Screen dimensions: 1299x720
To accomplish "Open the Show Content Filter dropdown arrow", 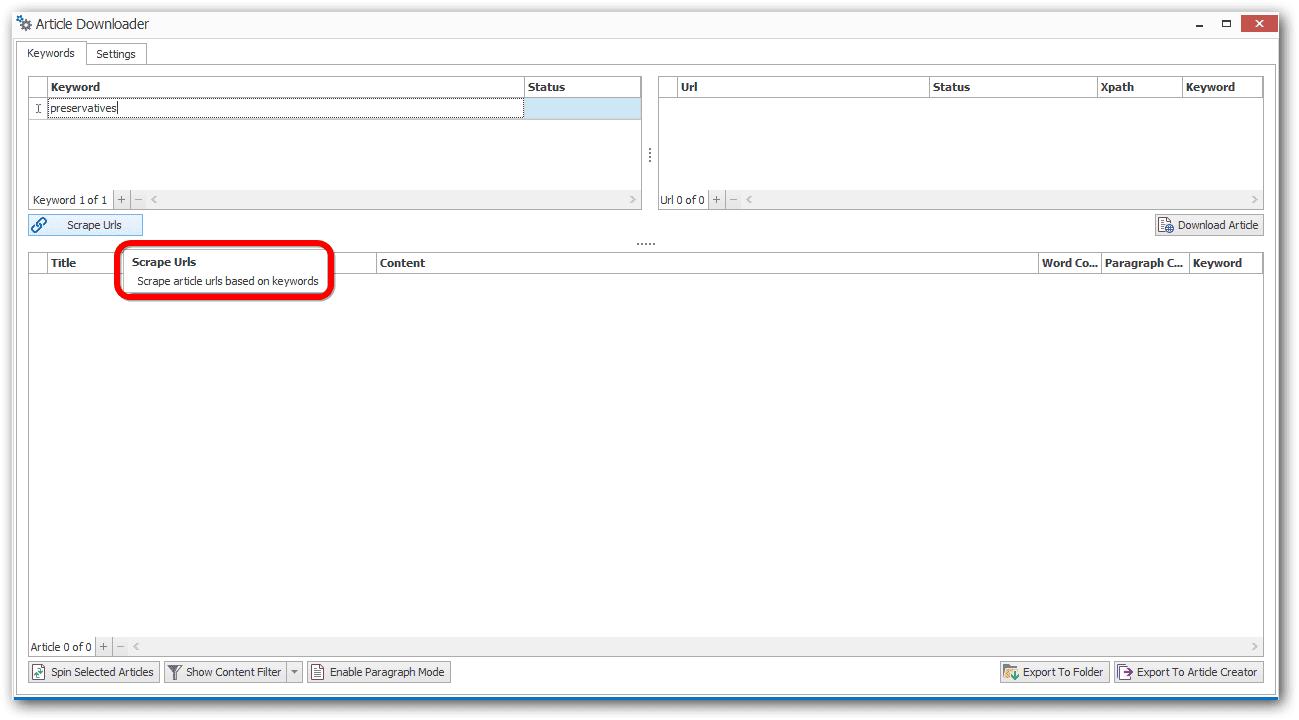I will [x=294, y=672].
